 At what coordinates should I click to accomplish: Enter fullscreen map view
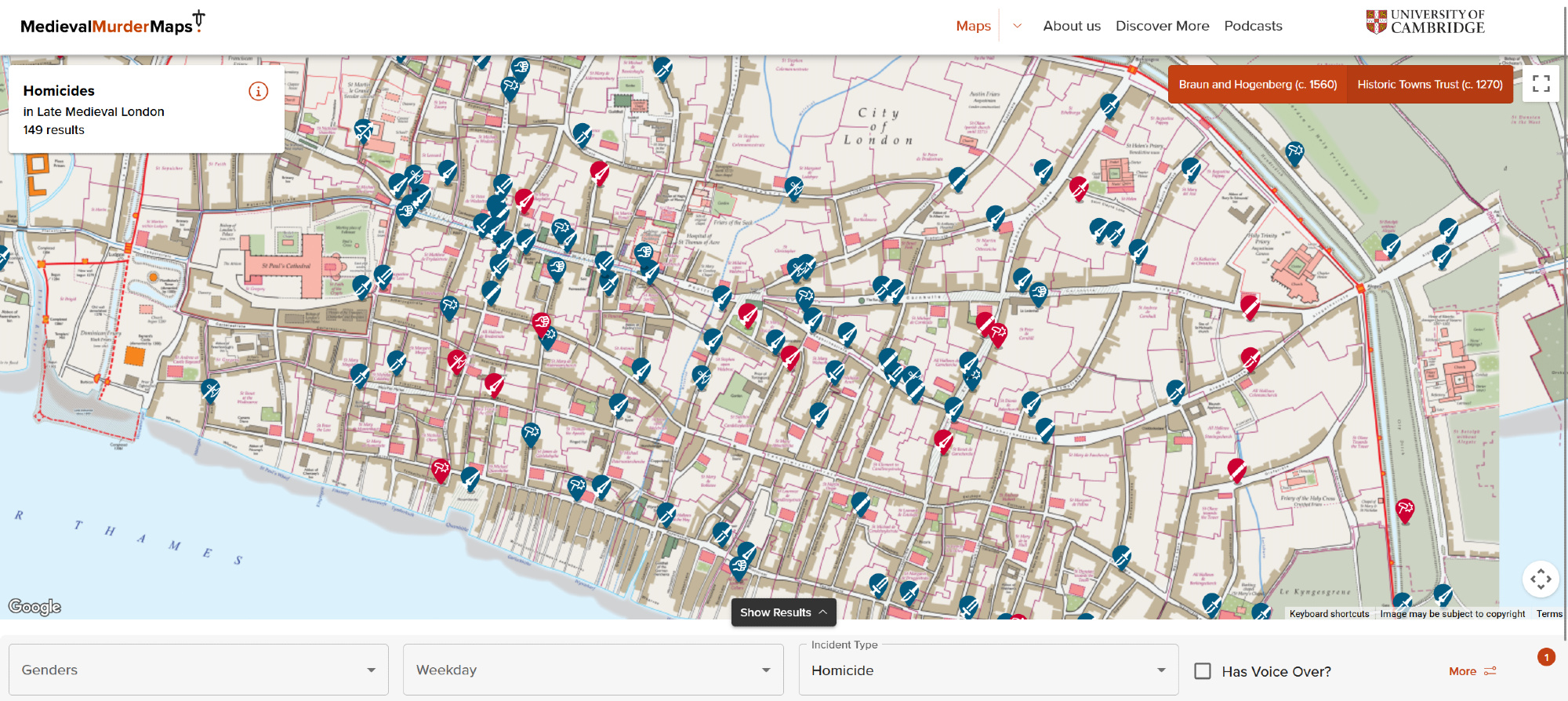pyautogui.click(x=1541, y=84)
